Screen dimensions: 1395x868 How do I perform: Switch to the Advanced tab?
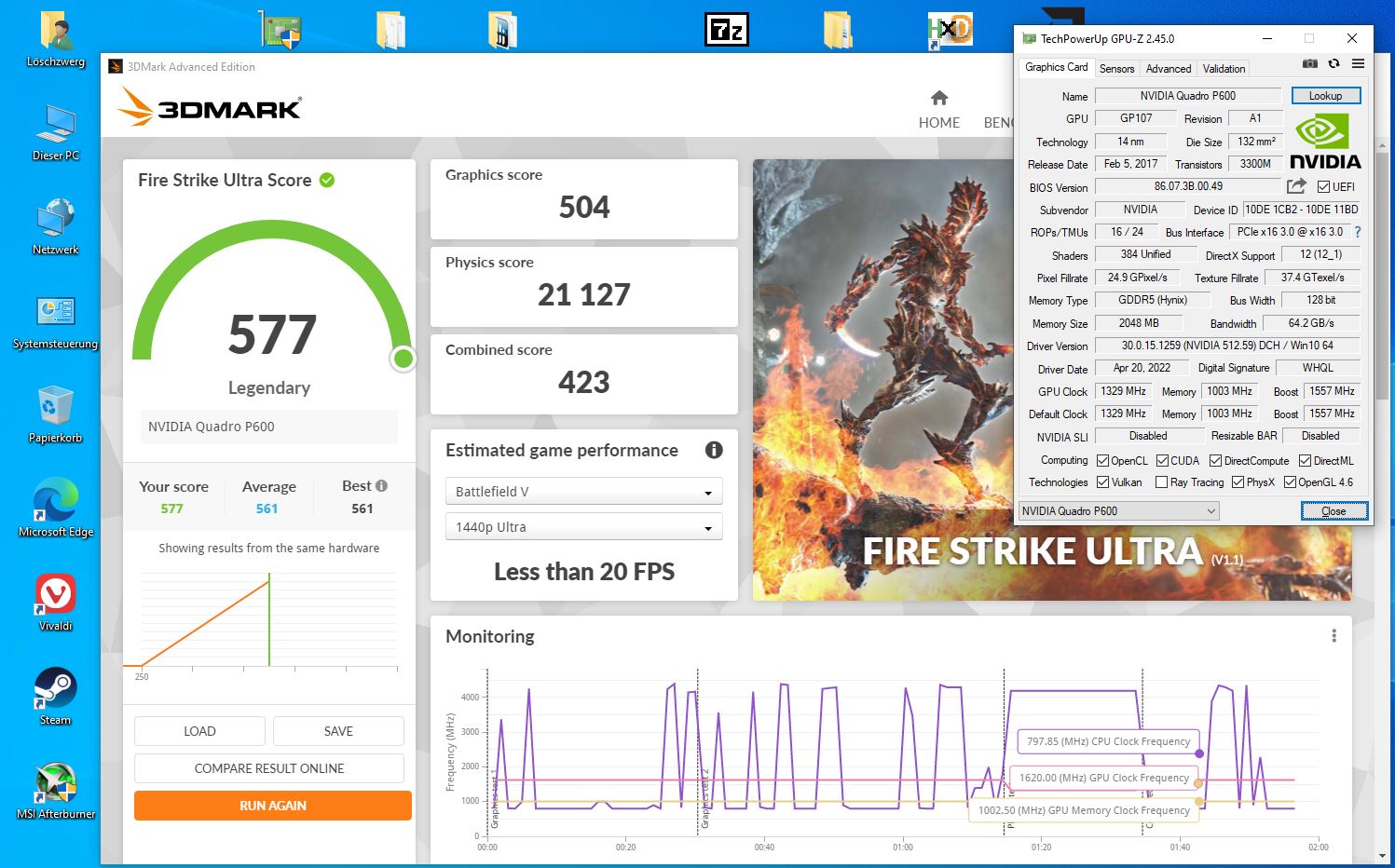pos(1169,68)
